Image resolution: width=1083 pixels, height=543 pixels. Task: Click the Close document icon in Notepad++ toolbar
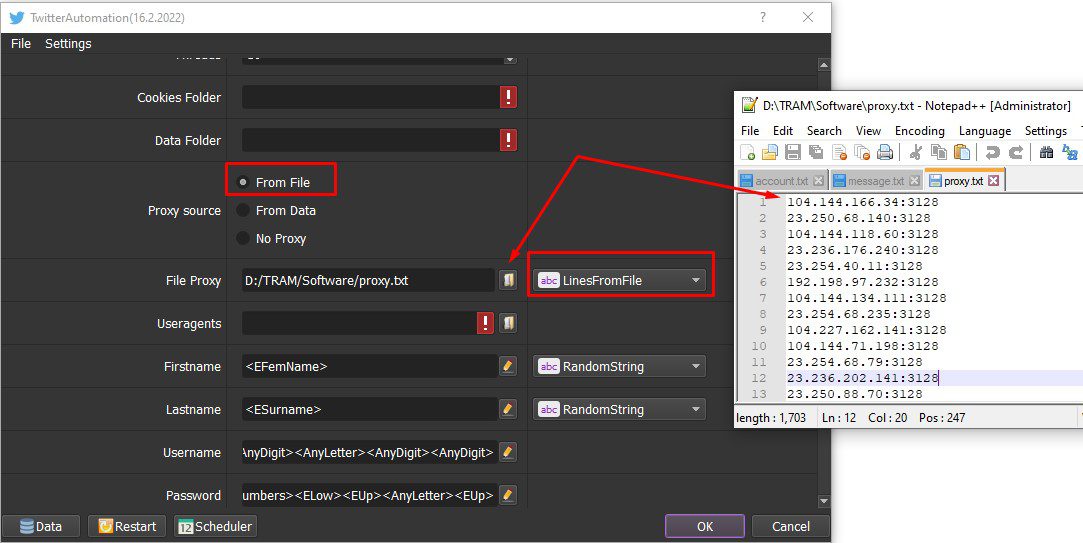[x=839, y=152]
